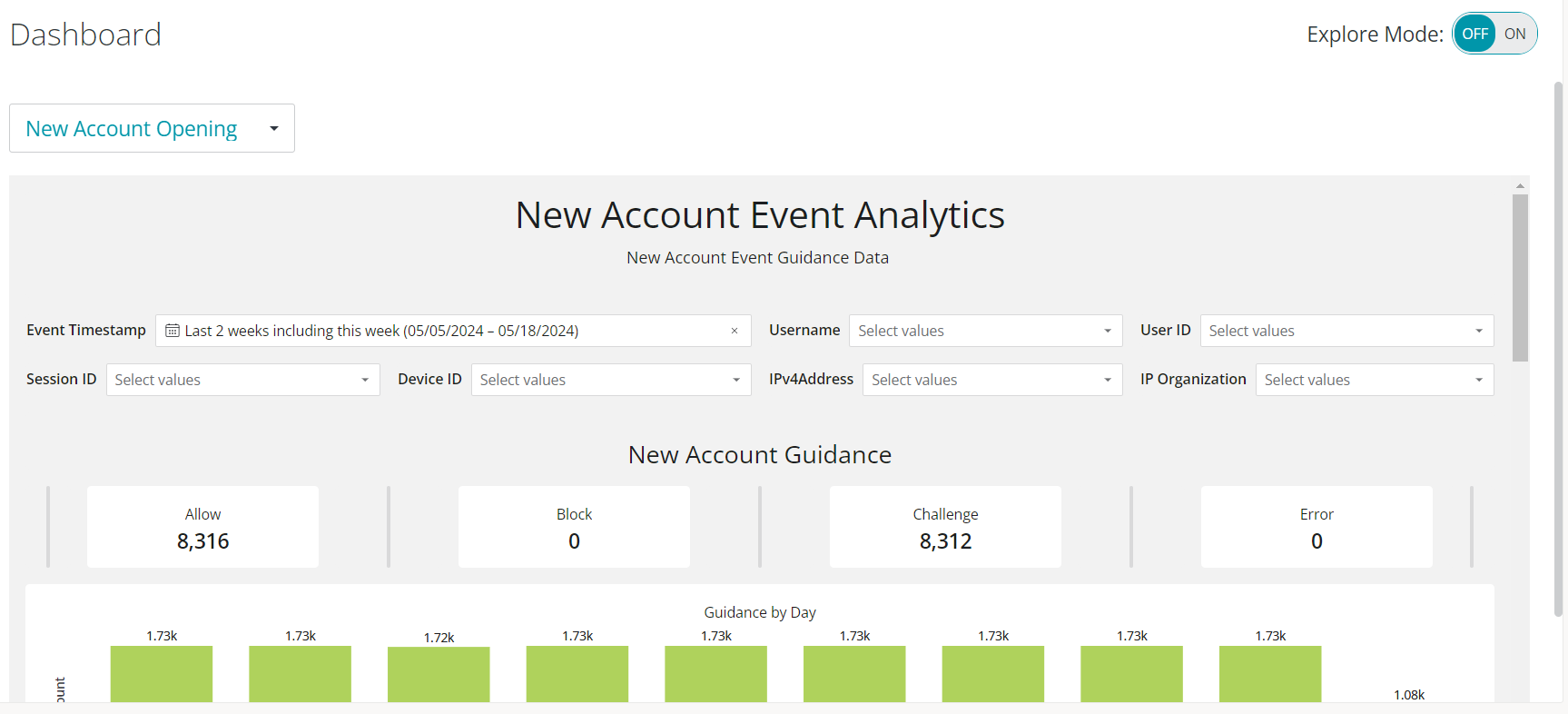Image resolution: width=1568 pixels, height=714 pixels.
Task: Click the New Account Event Guidance Data subtitle
Action: (x=757, y=258)
